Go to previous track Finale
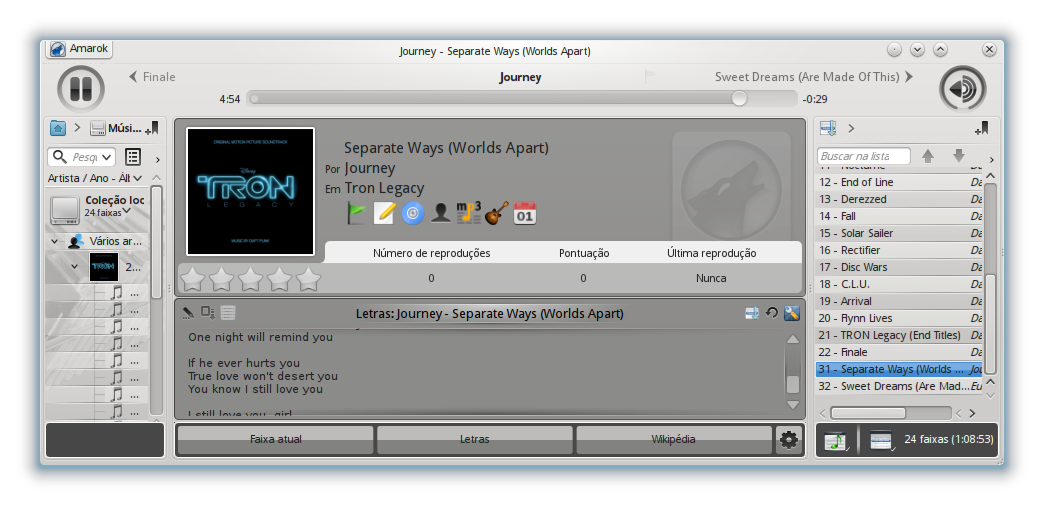 coord(152,77)
